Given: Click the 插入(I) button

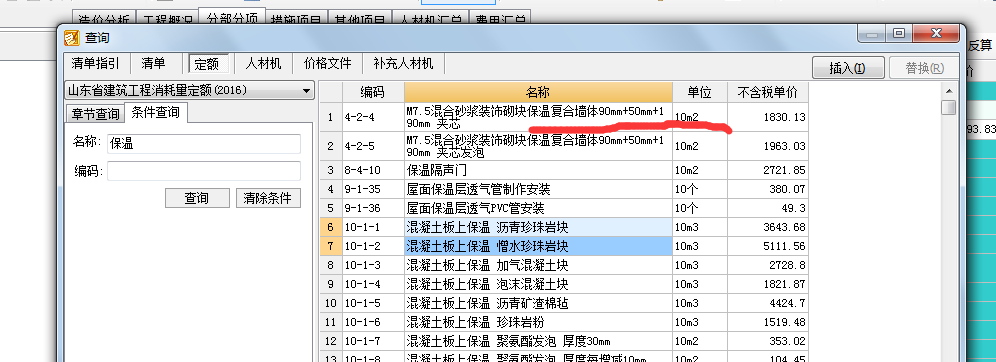Looking at the screenshot, I should tap(848, 68).
